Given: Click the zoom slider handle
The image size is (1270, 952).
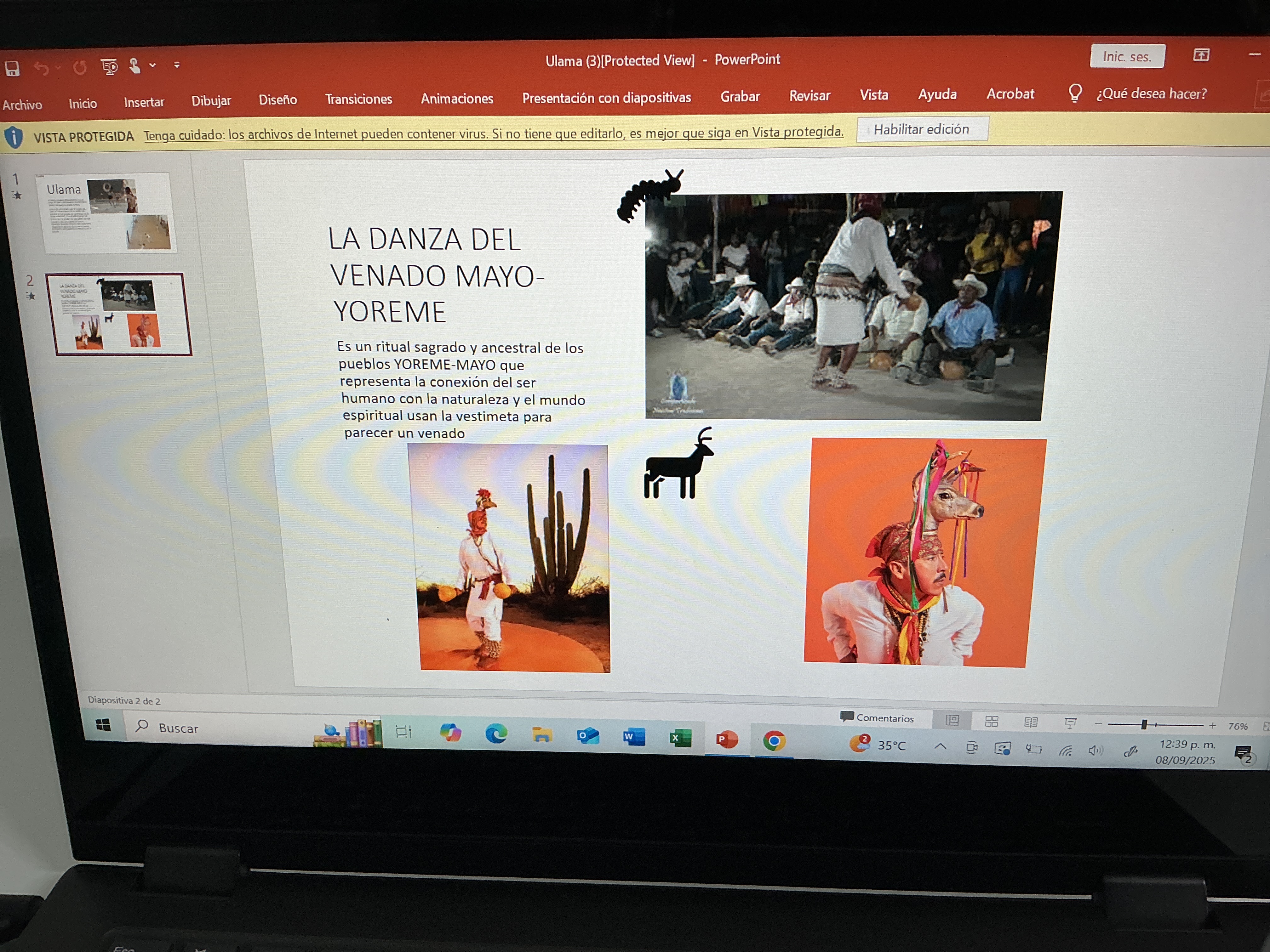Looking at the screenshot, I should tap(1144, 725).
